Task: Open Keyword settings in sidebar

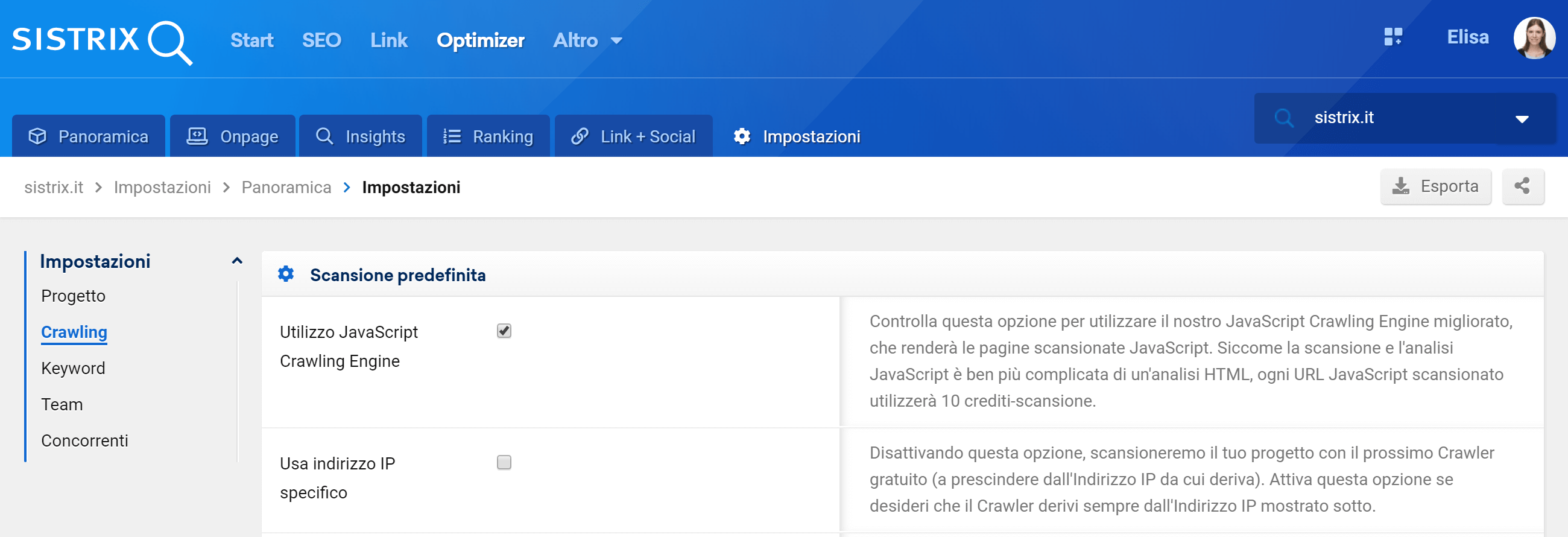Action: [x=73, y=368]
